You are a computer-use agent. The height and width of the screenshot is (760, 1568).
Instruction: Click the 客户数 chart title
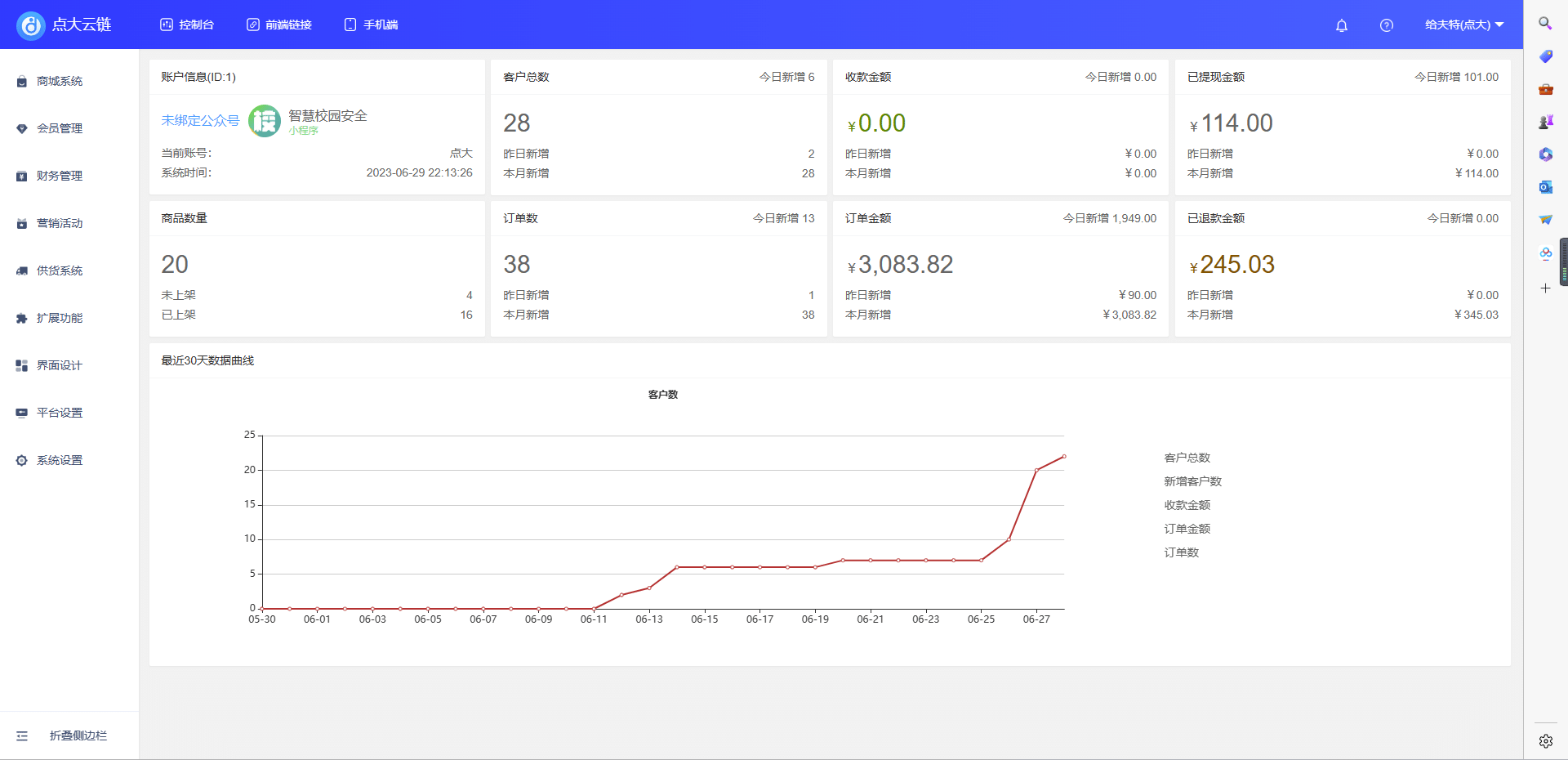(x=663, y=395)
